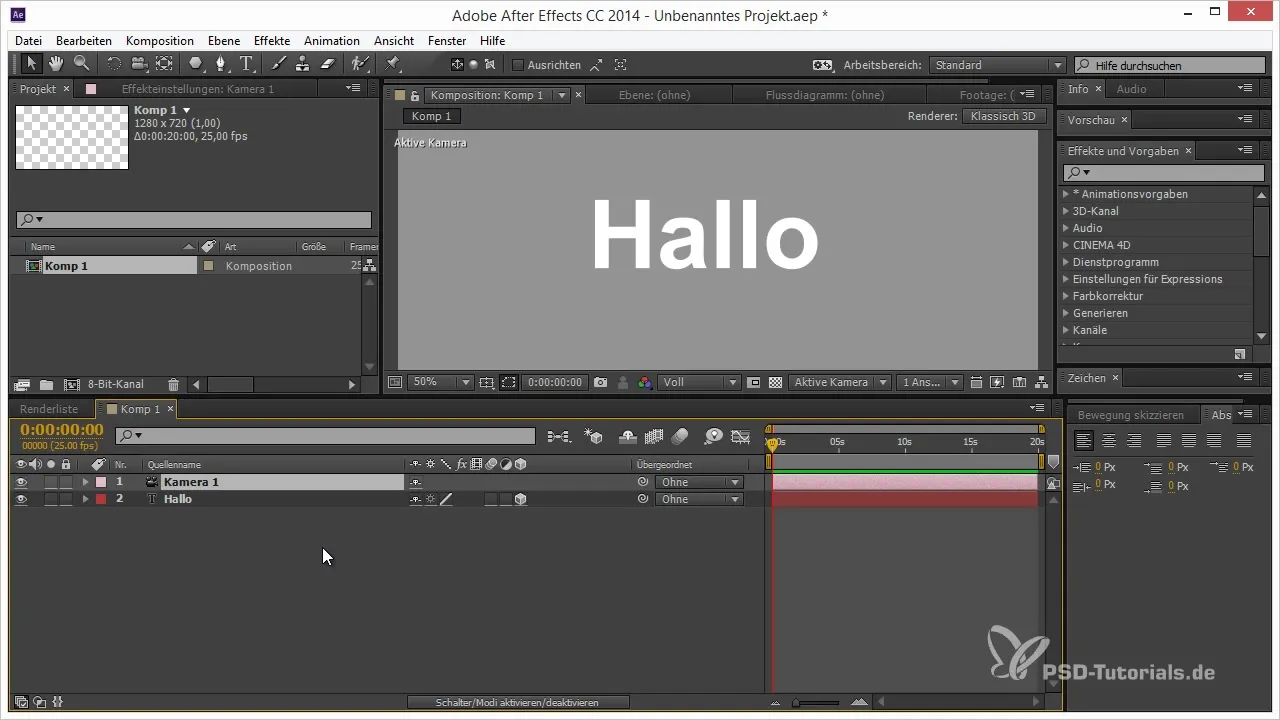Enable the Ausrichten checkbox

(517, 65)
